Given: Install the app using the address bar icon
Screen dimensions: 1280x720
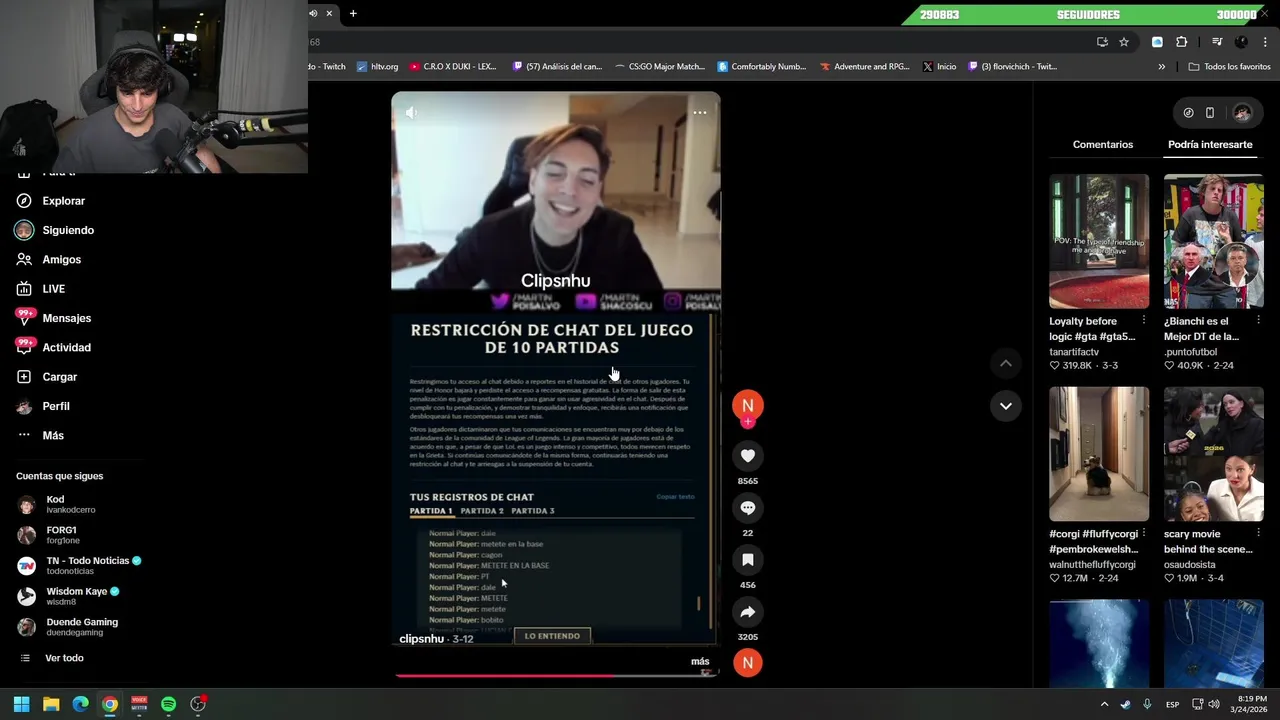Looking at the screenshot, I should pos(1102,42).
